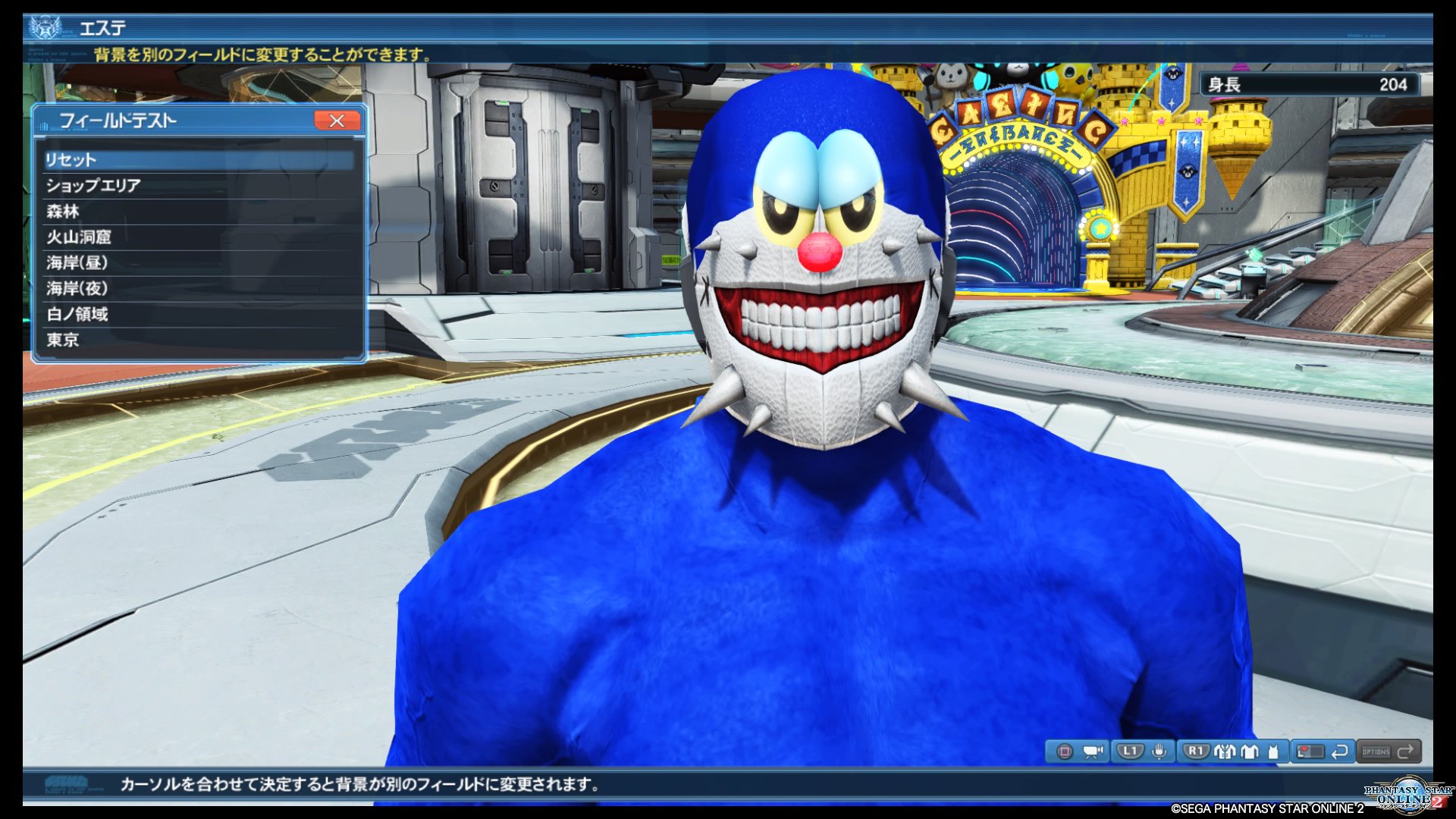Image resolution: width=1456 pixels, height=819 pixels.
Task: Select the full outfit jacket icon
Action: (x=1225, y=752)
